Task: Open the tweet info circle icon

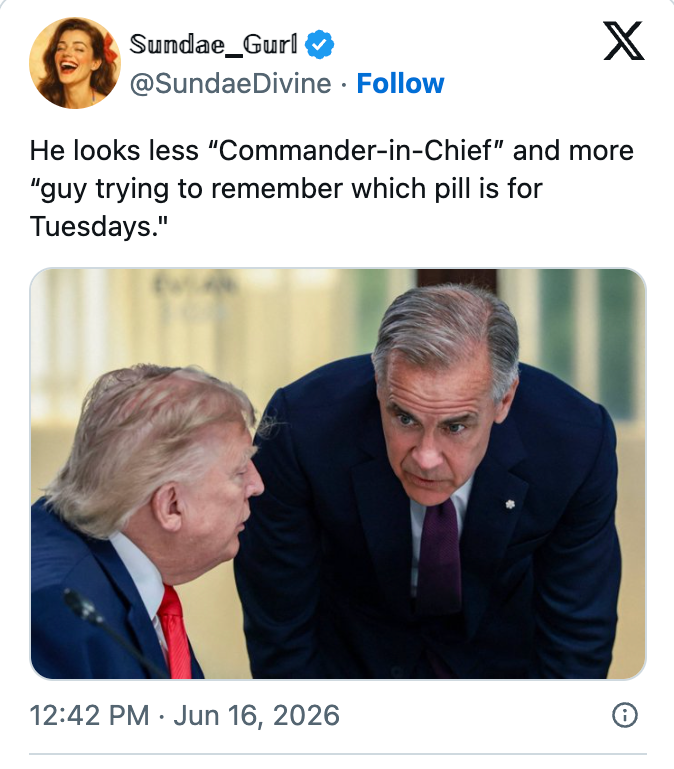Action: pyautogui.click(x=624, y=715)
